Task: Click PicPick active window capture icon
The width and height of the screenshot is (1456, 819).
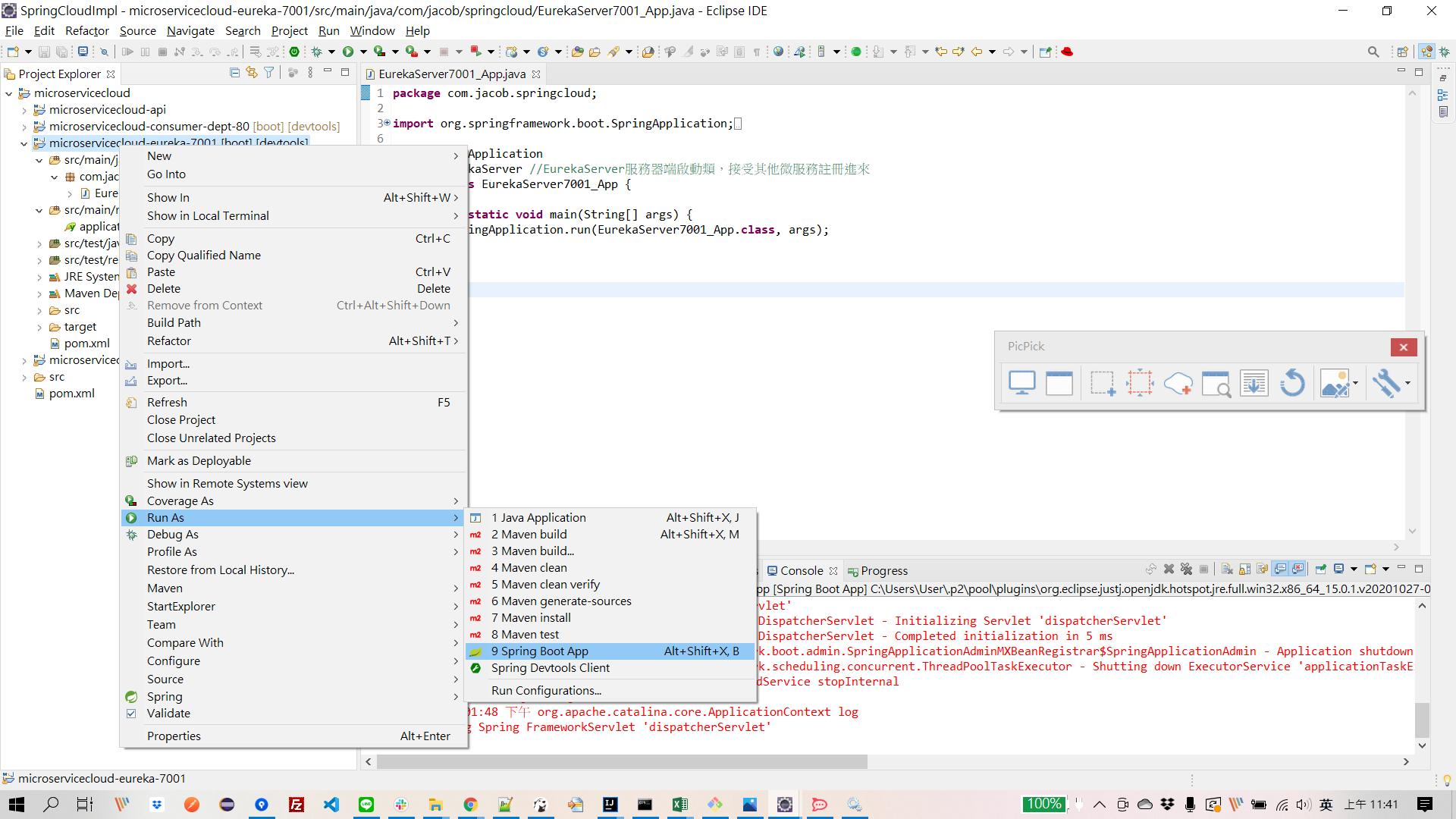Action: (1059, 383)
